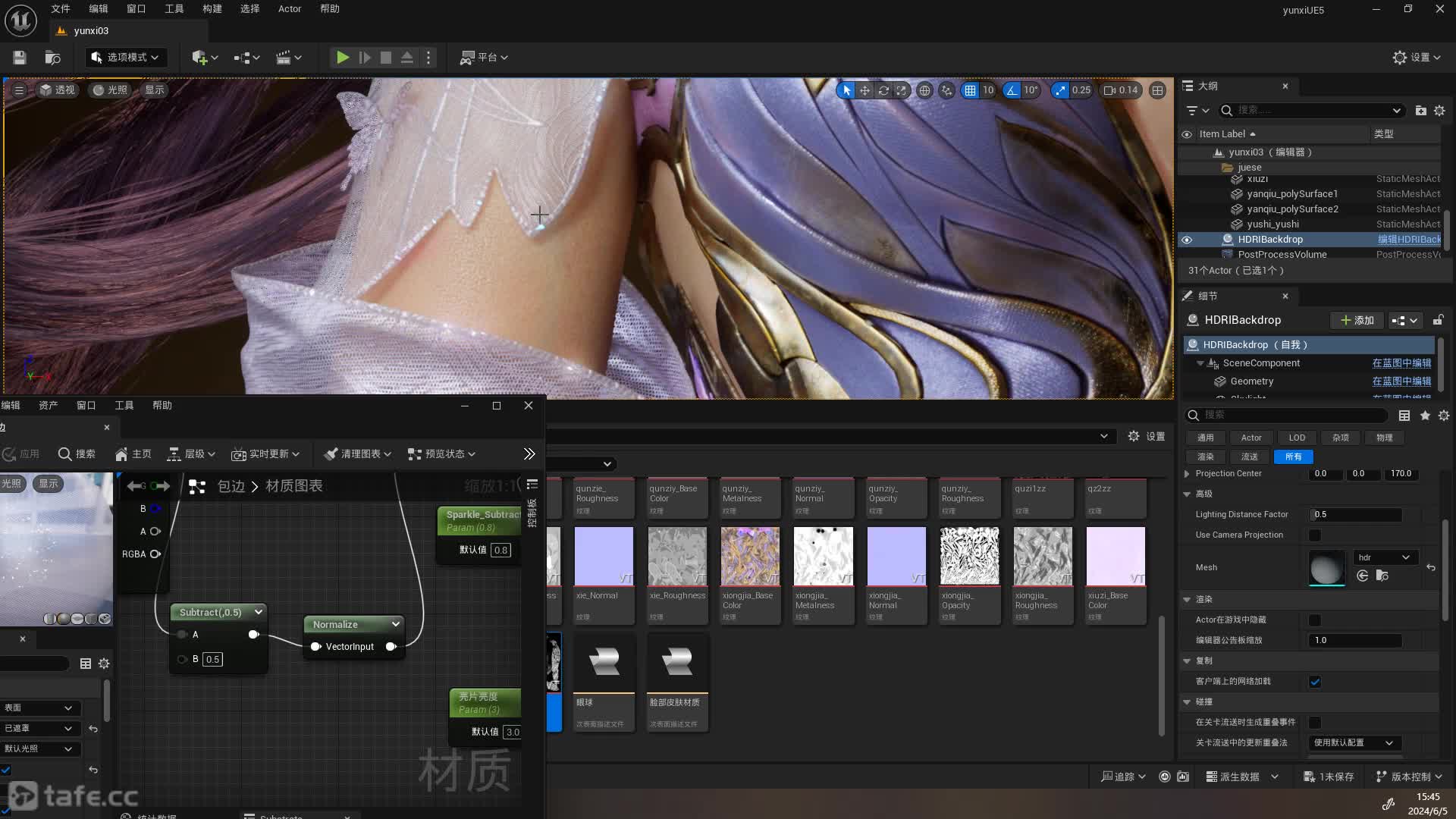The width and height of the screenshot is (1456, 819).
Task: Click the eject button in toolbar
Action: 407,58
